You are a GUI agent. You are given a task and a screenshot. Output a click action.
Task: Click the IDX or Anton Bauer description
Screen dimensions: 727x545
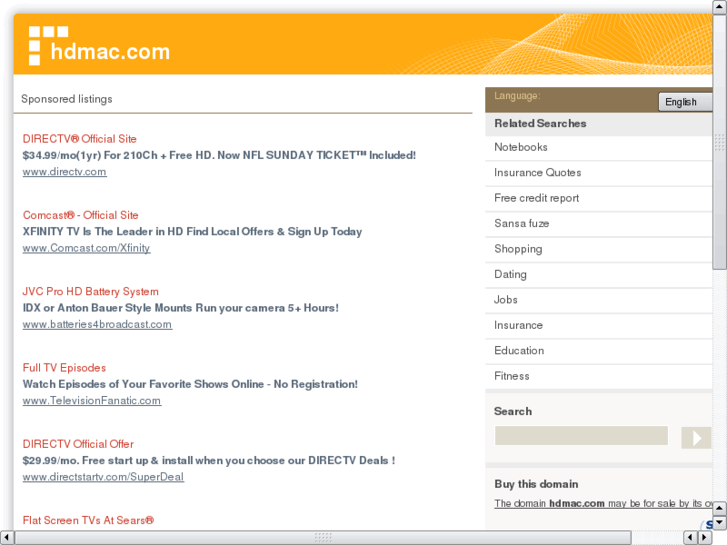[181, 308]
